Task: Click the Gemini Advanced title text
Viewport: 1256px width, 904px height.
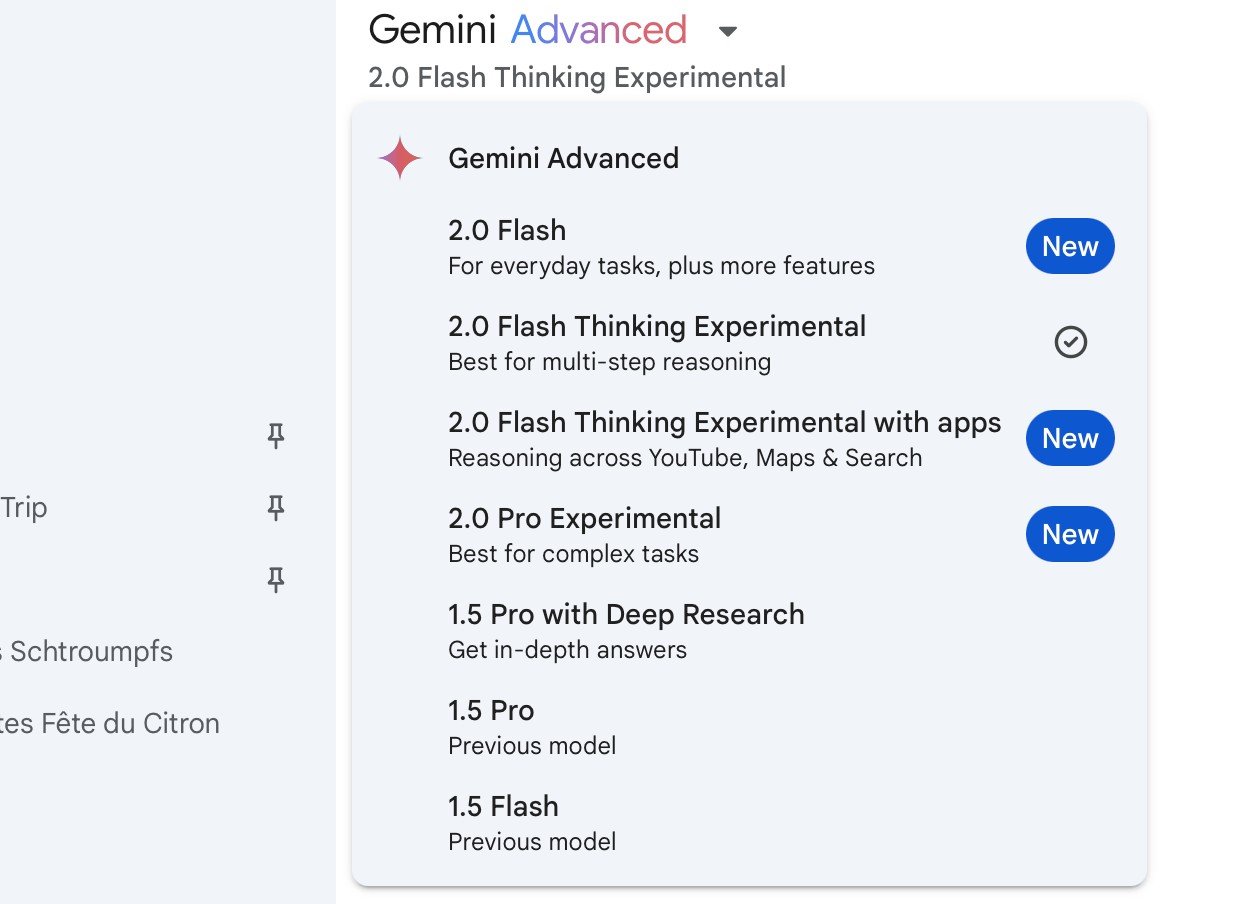Action: click(528, 30)
